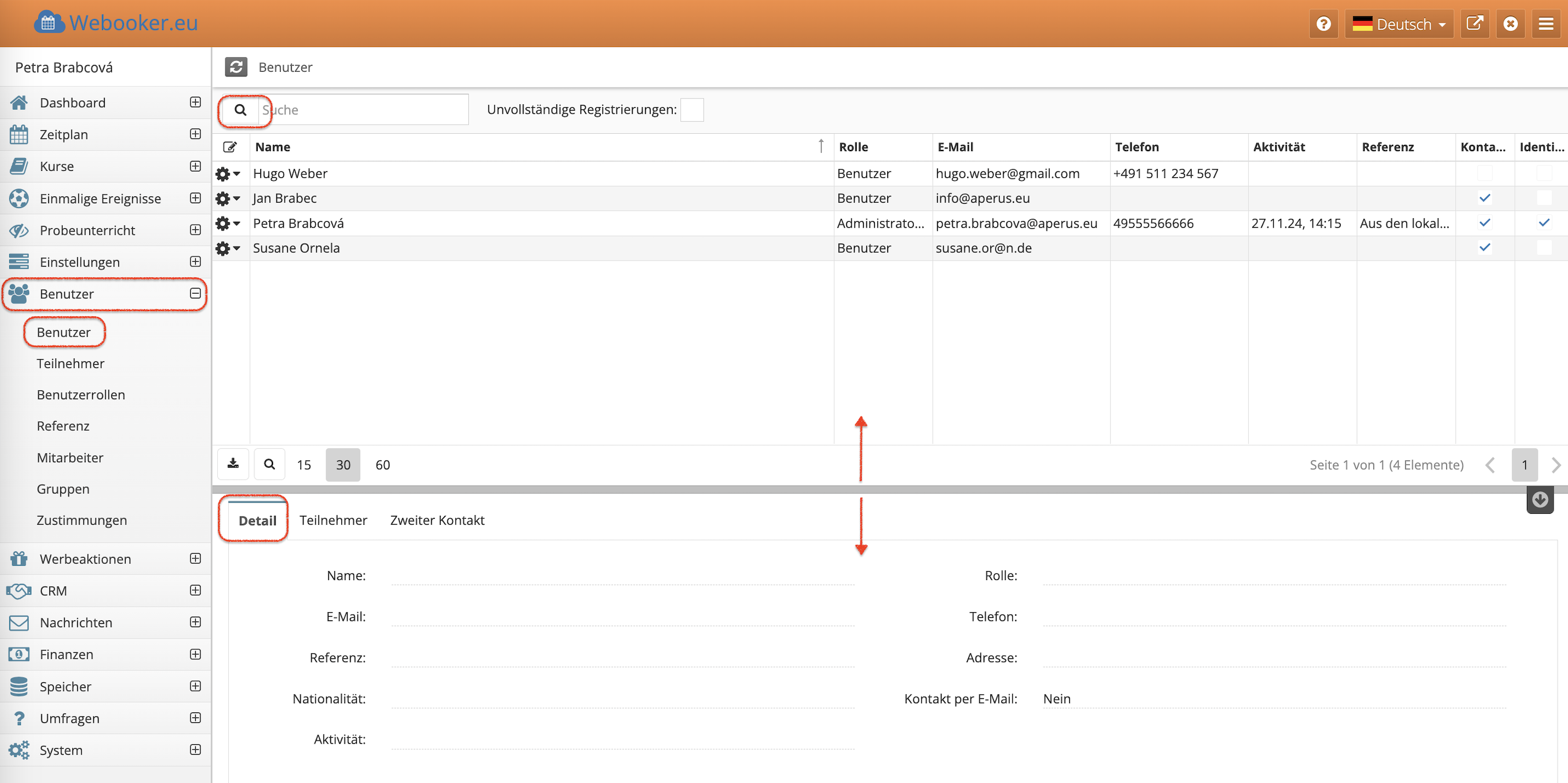Screen dimensions: 1568x783
Task: Click the open-in-new-window icon in header
Action: coord(1474,24)
